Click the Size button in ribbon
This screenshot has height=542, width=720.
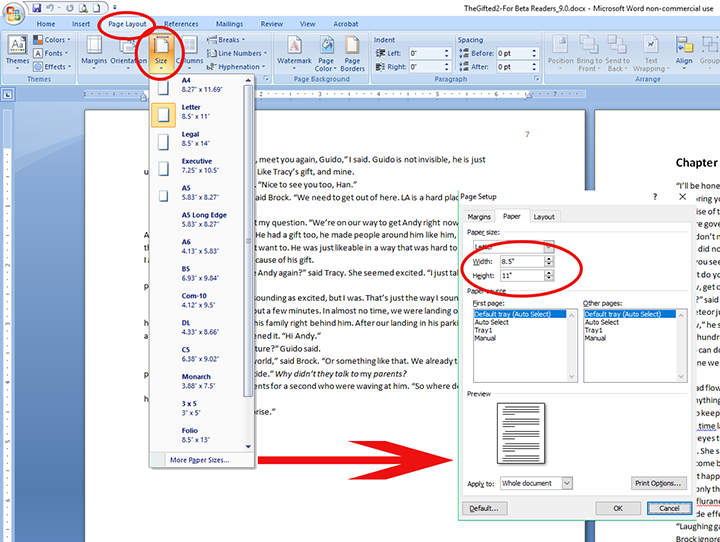[x=161, y=52]
